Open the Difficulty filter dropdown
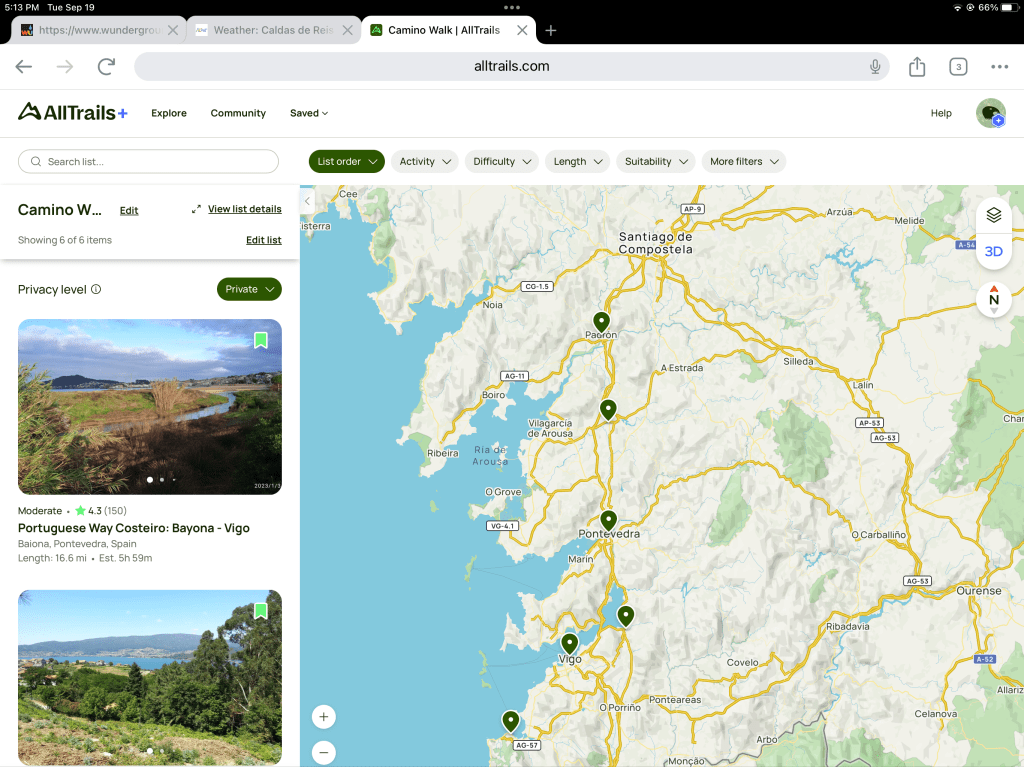The image size is (1024, 767). [x=501, y=161]
